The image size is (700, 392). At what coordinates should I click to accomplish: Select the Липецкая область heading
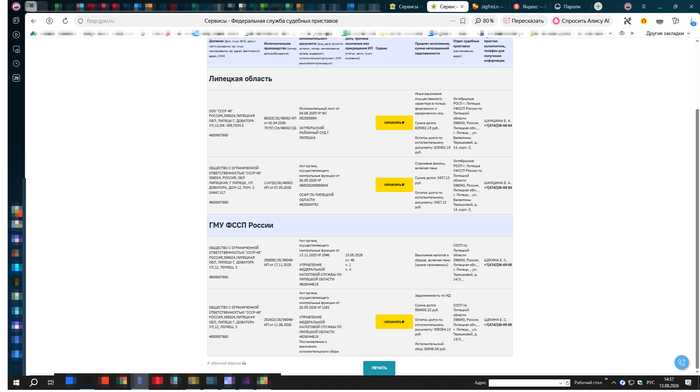tap(240, 79)
